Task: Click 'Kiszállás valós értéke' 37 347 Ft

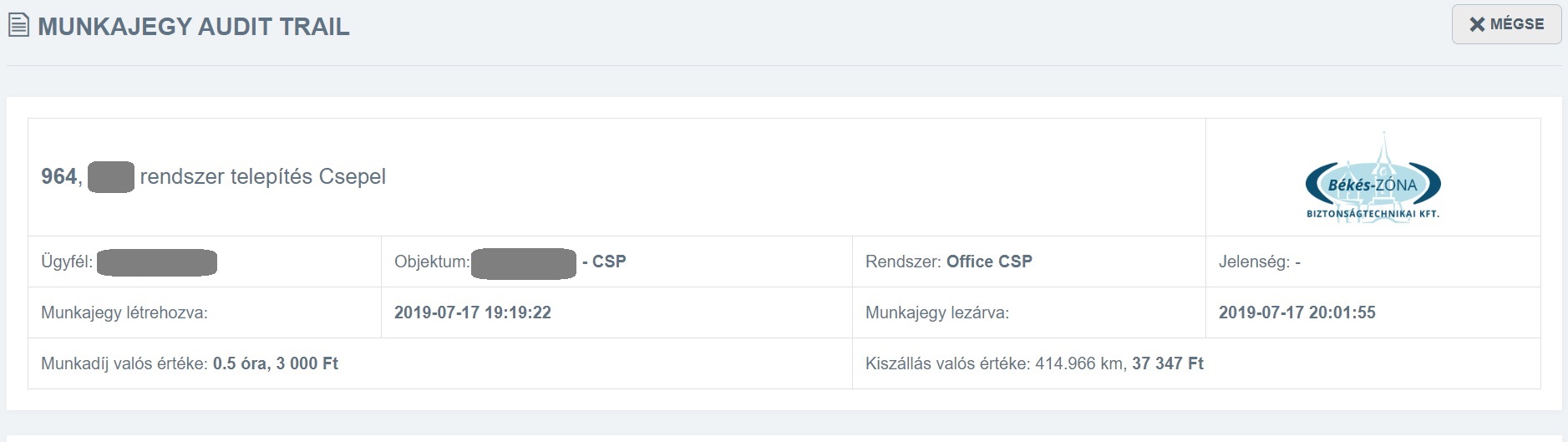Action: click(1168, 363)
